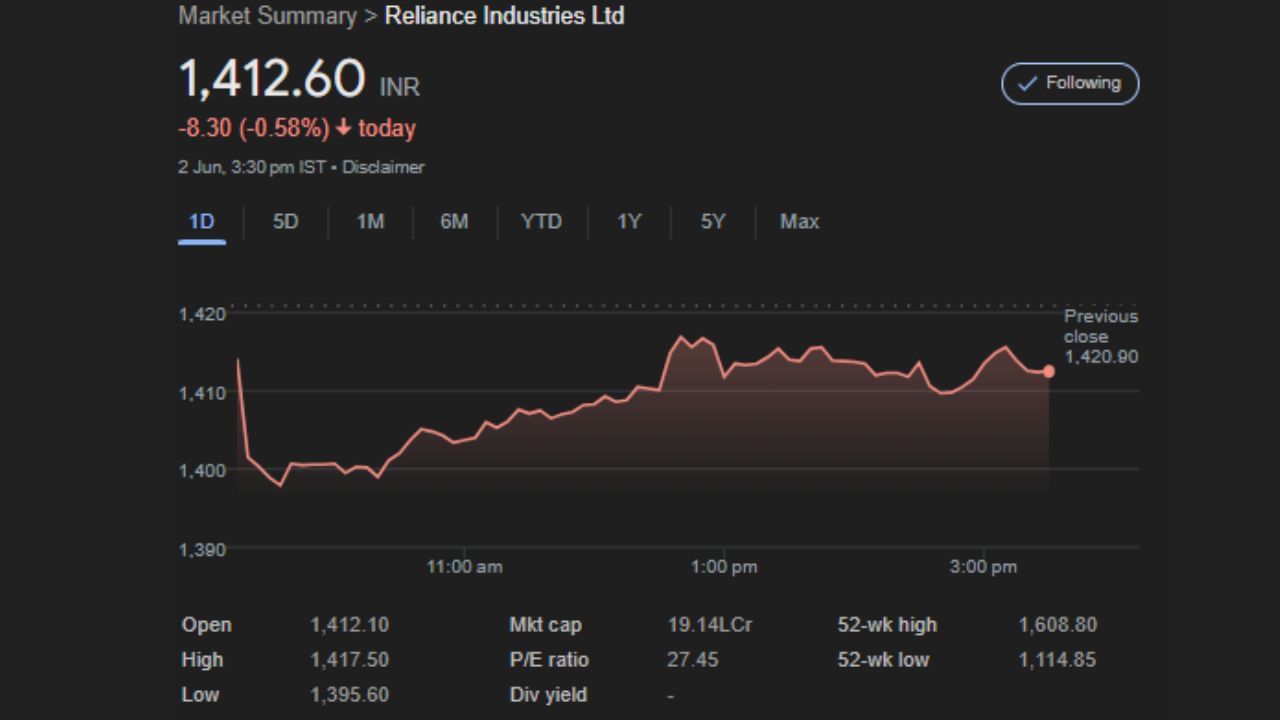The width and height of the screenshot is (1280, 720).
Task: Click the 52-wk high label
Action: click(888, 625)
